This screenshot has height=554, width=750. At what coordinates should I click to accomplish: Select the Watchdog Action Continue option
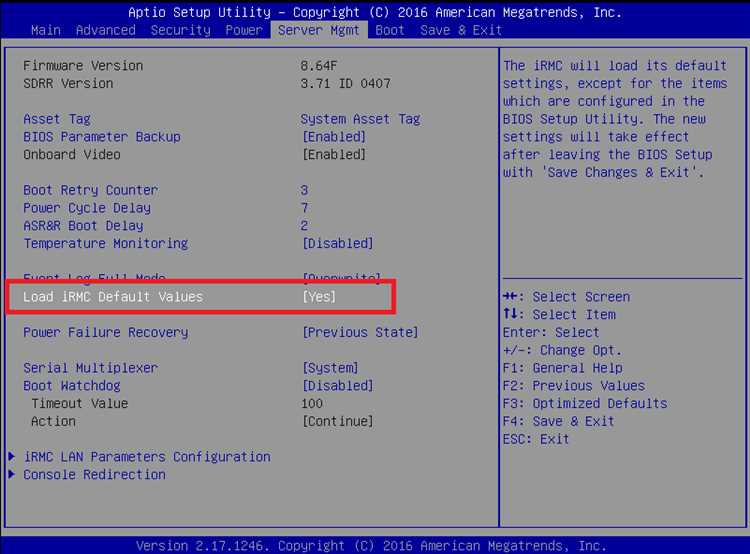tap(337, 422)
